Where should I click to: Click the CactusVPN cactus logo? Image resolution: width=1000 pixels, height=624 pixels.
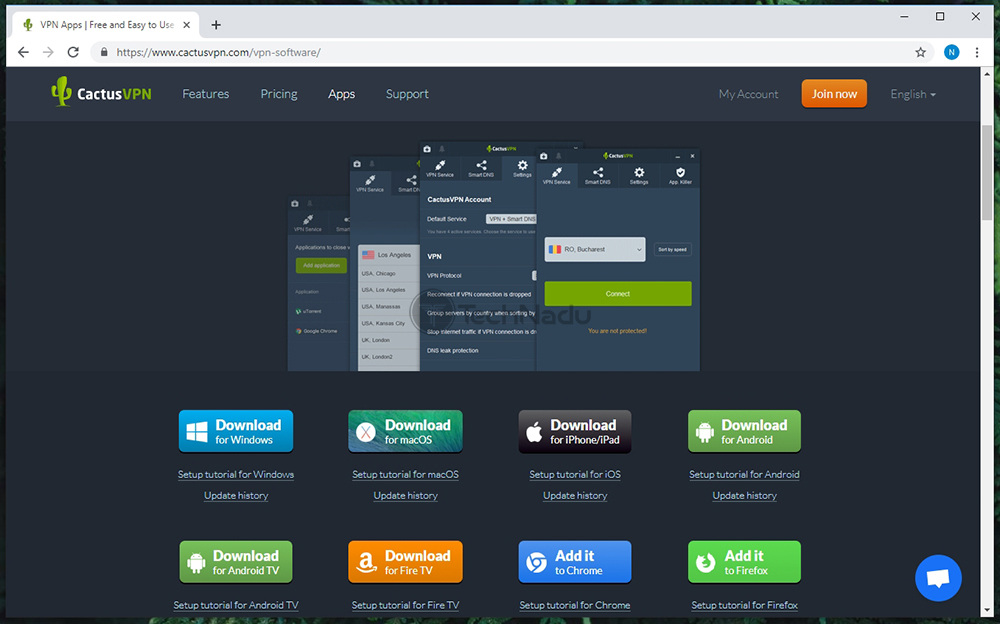tap(62, 92)
